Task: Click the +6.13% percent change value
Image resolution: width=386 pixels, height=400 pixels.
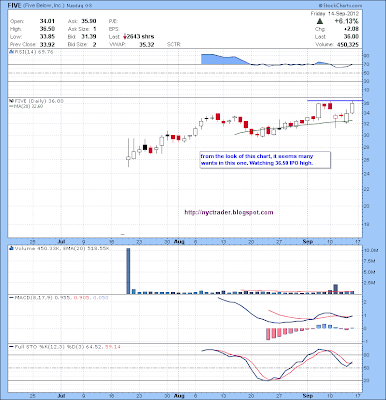Action: pyautogui.click(x=346, y=21)
